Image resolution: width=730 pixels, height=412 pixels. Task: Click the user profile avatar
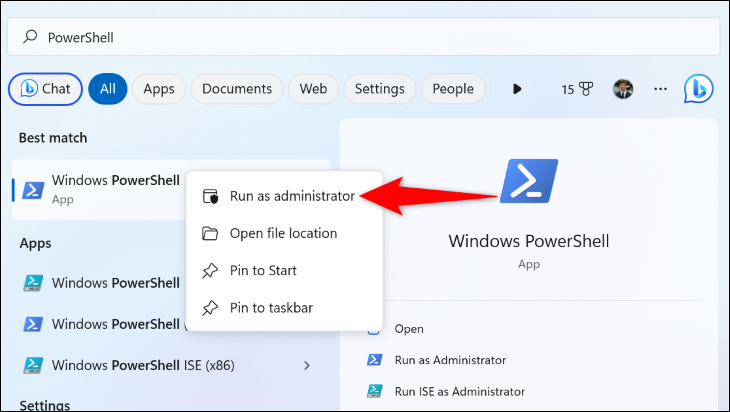623,89
